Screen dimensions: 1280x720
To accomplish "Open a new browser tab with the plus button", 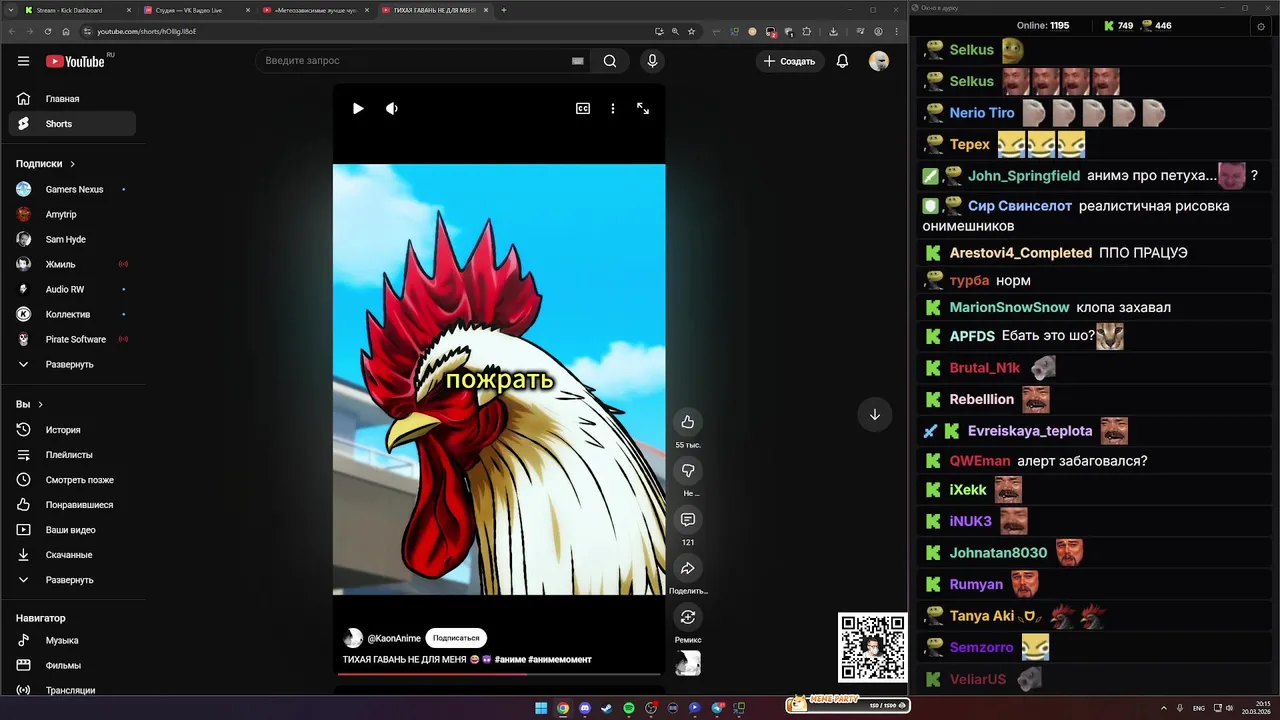I will coord(504,10).
